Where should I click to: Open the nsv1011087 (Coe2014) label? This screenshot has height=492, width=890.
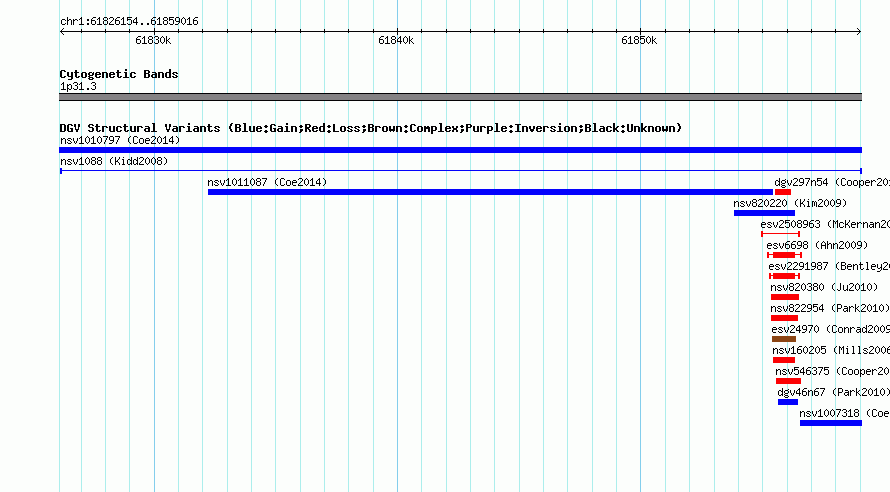point(267,182)
